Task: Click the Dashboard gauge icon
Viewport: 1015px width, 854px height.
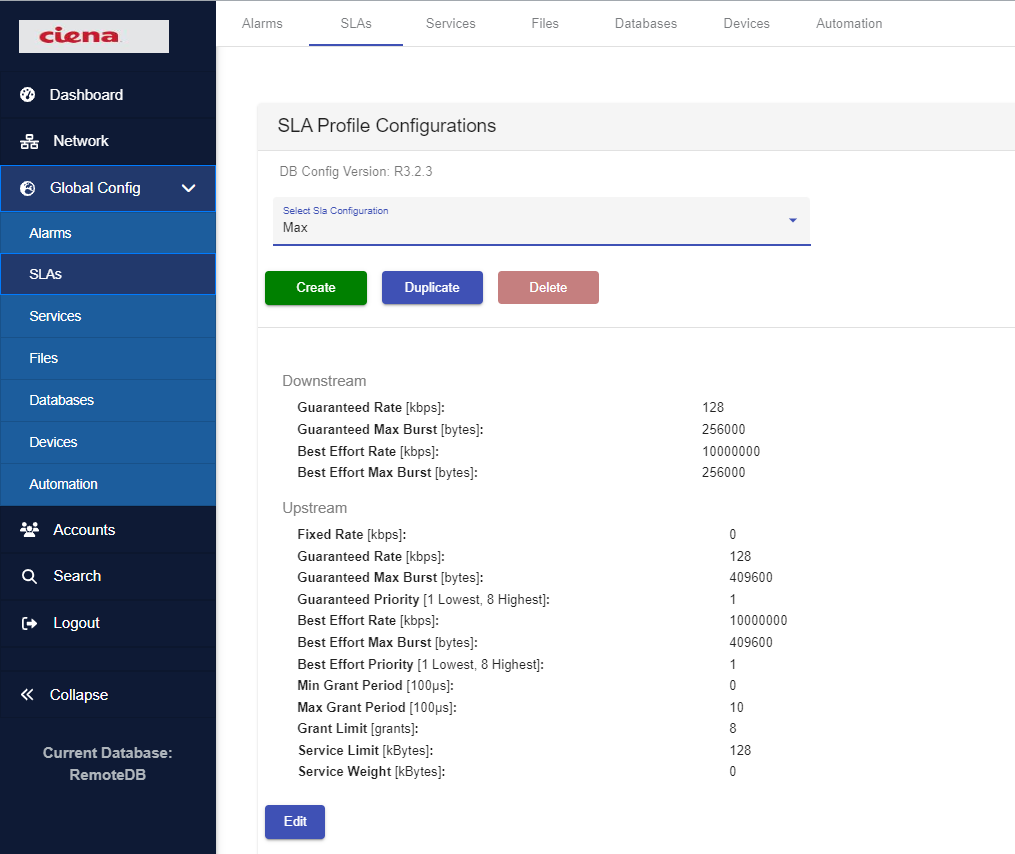Action: (x=27, y=95)
